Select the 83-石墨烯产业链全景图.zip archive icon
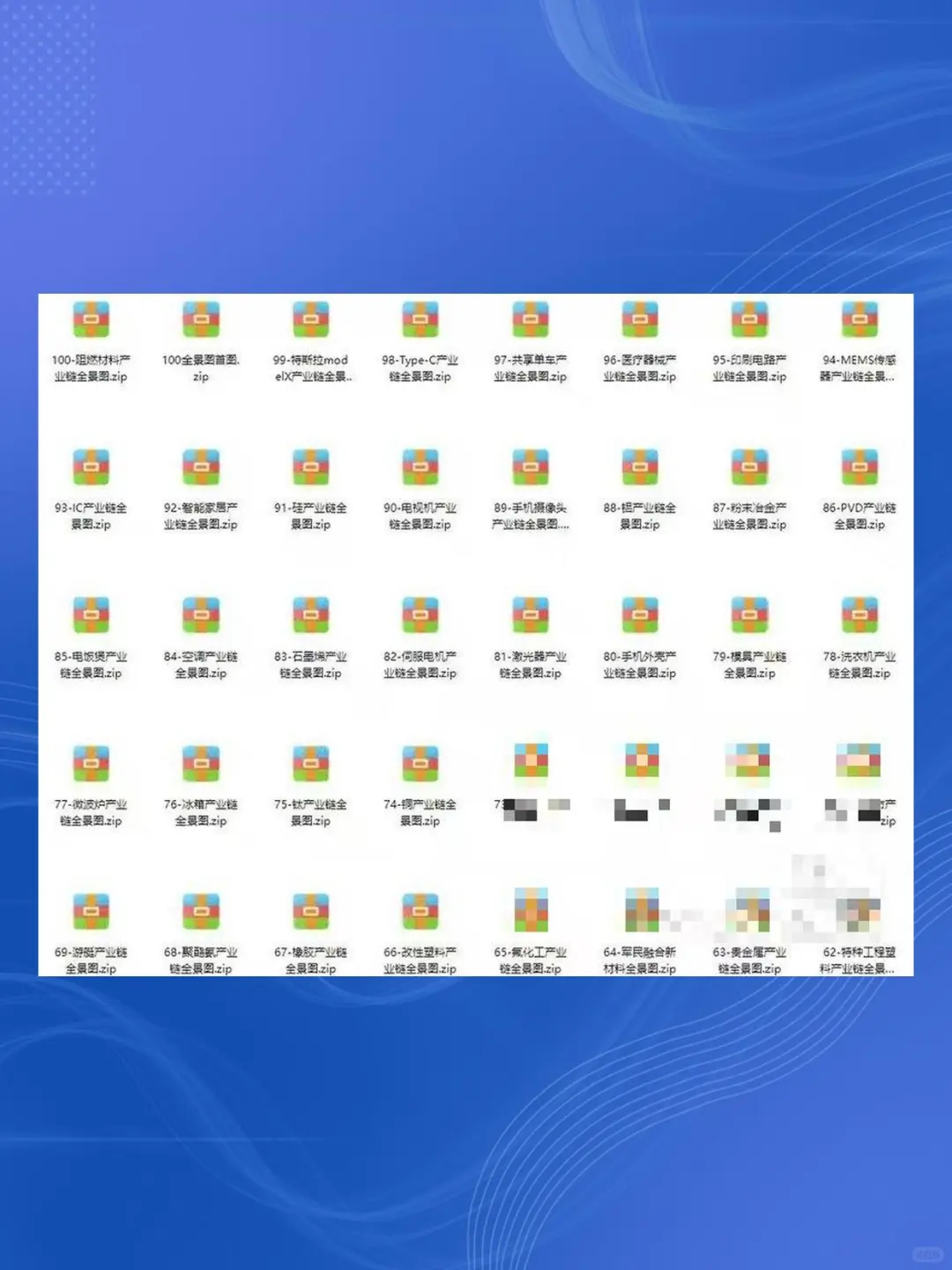Viewport: 952px width, 1270px height. coord(311,616)
